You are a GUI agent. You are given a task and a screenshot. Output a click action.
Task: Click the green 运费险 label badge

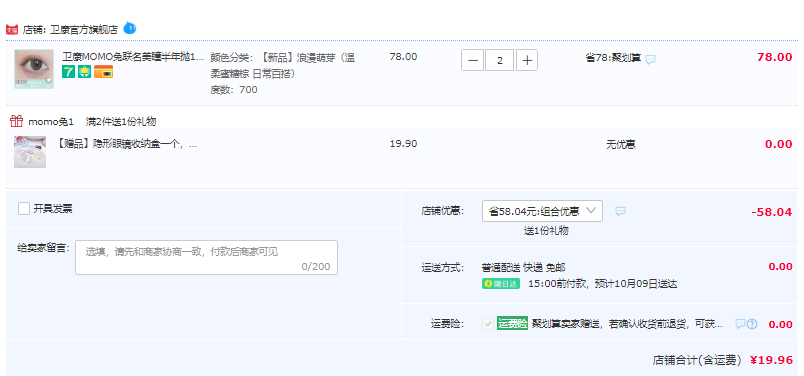point(512,324)
